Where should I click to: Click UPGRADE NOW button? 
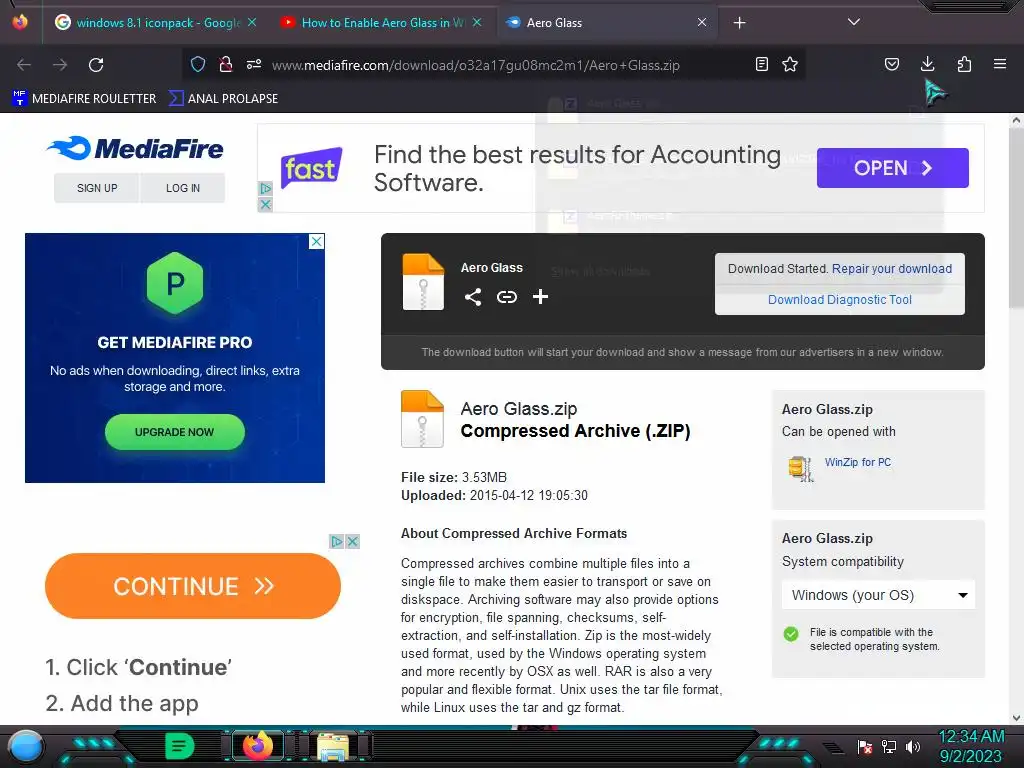click(x=174, y=432)
